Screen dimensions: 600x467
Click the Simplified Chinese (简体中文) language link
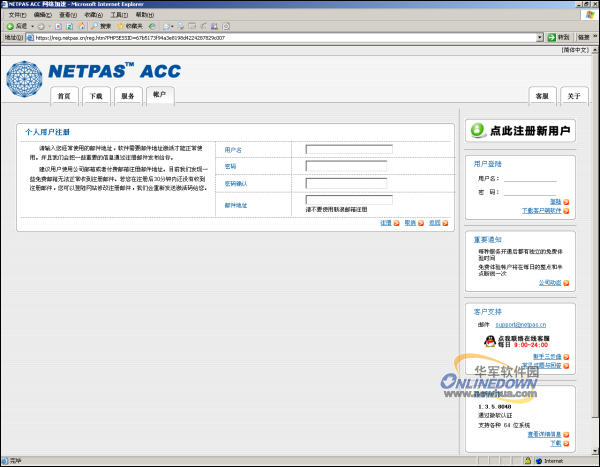(x=574, y=49)
